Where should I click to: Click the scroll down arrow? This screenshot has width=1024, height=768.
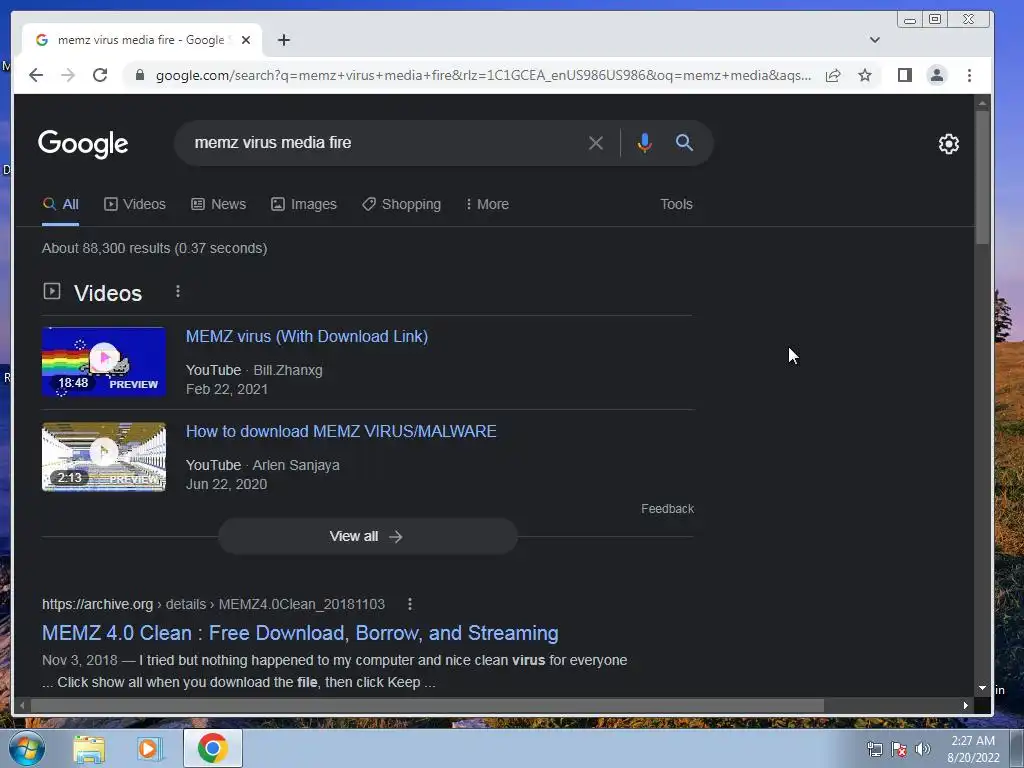[x=982, y=688]
